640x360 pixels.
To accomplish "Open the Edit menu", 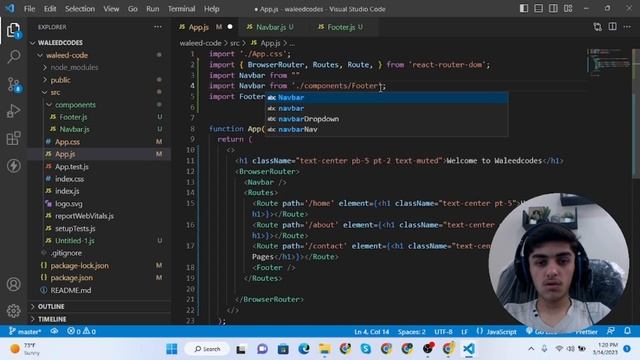I will coord(50,9).
